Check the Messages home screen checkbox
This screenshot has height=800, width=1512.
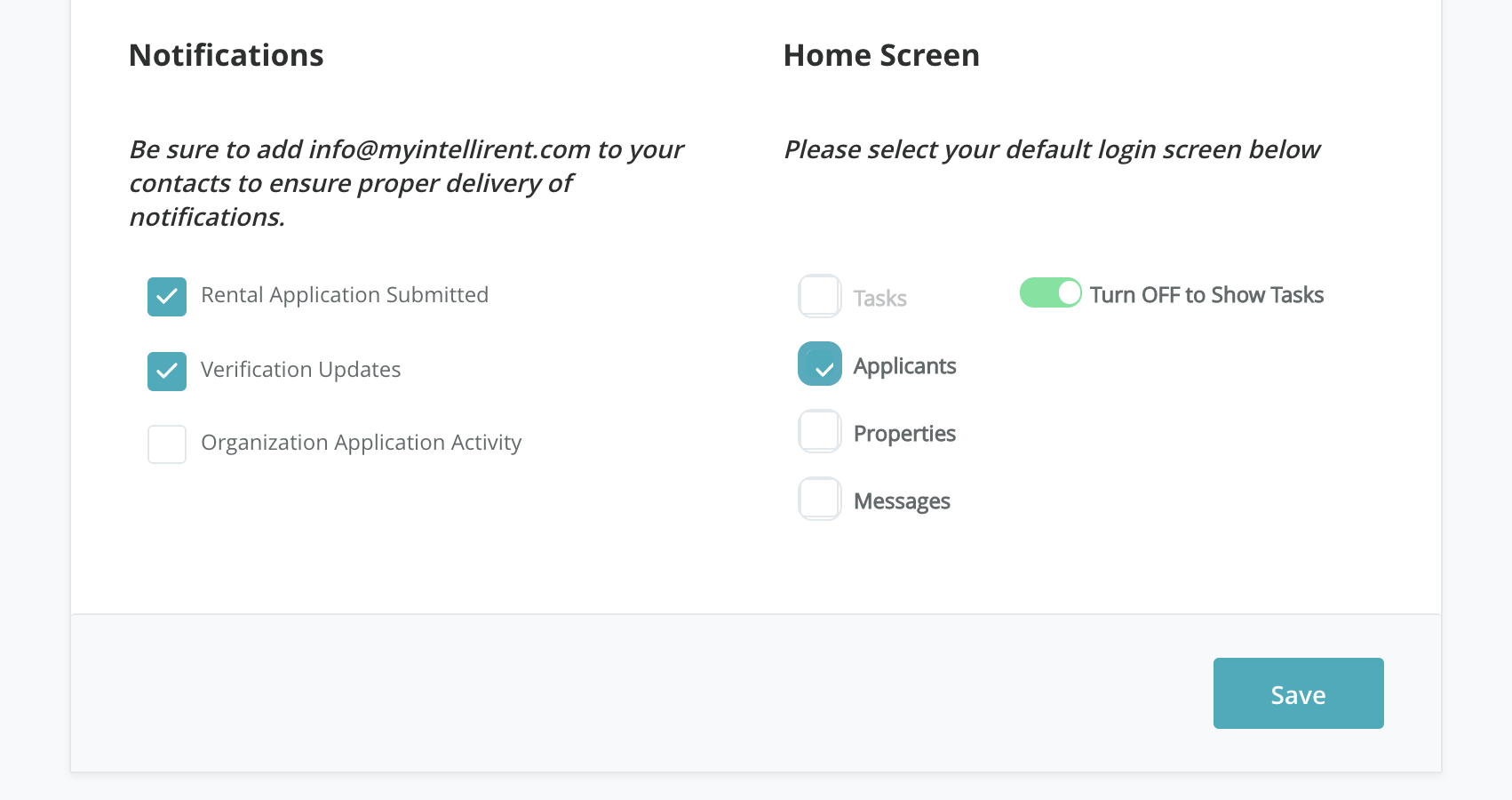tap(820, 499)
